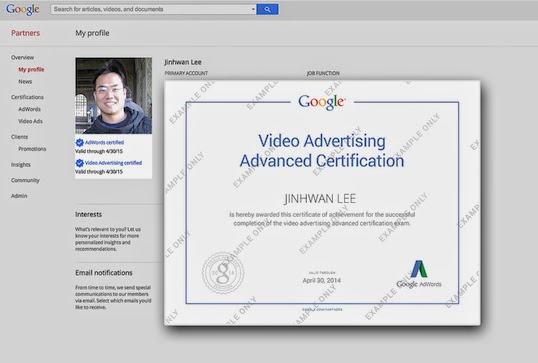
Task: Click the Google AdWords logo on certificate
Action: point(419,274)
